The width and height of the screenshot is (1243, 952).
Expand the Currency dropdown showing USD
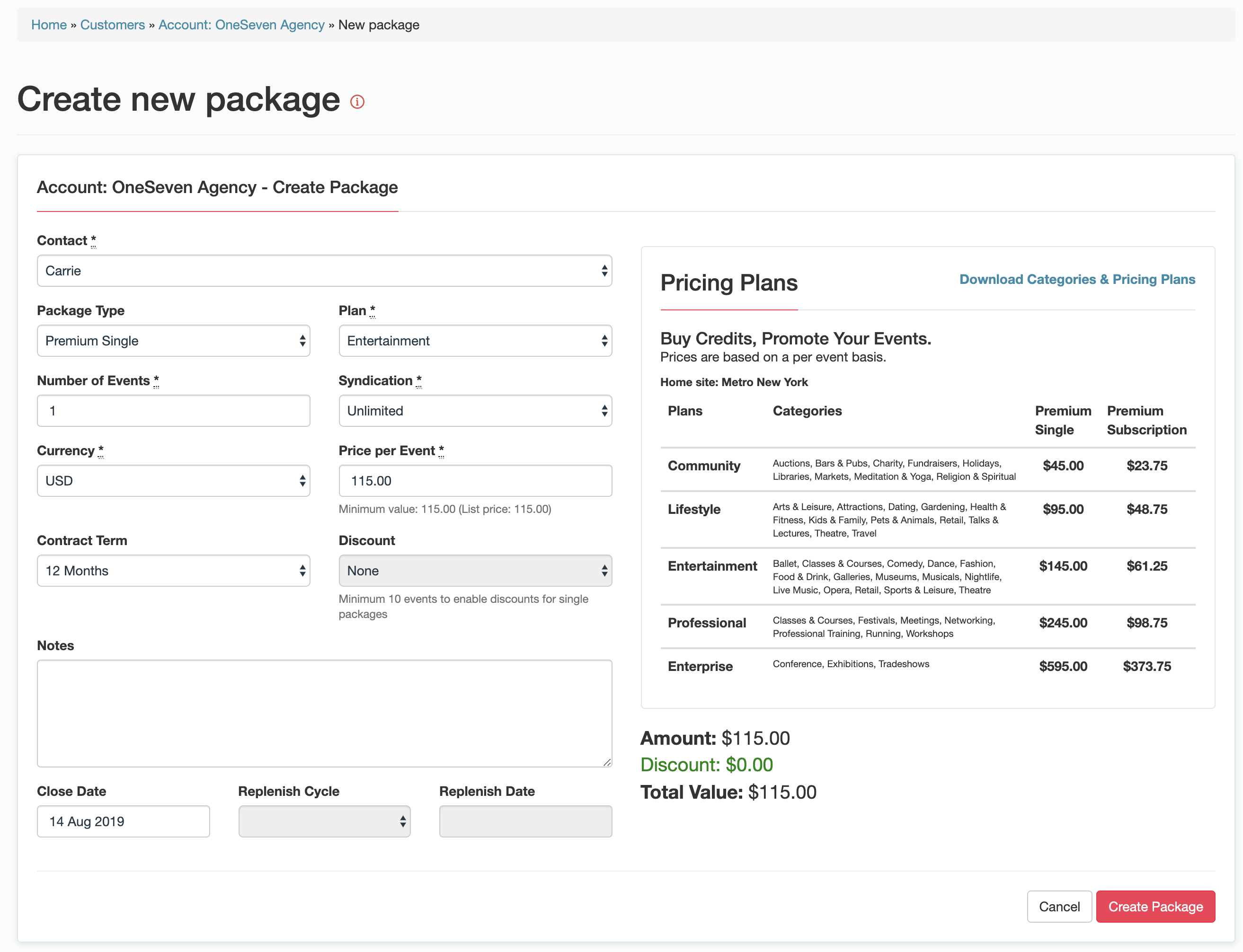coord(173,481)
